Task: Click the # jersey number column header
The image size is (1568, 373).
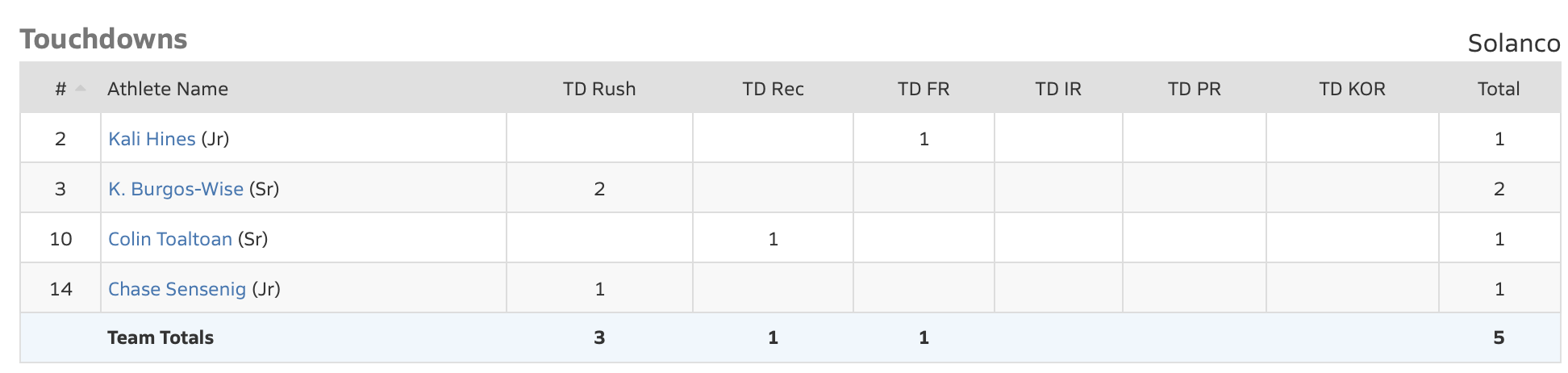Action: tap(60, 89)
